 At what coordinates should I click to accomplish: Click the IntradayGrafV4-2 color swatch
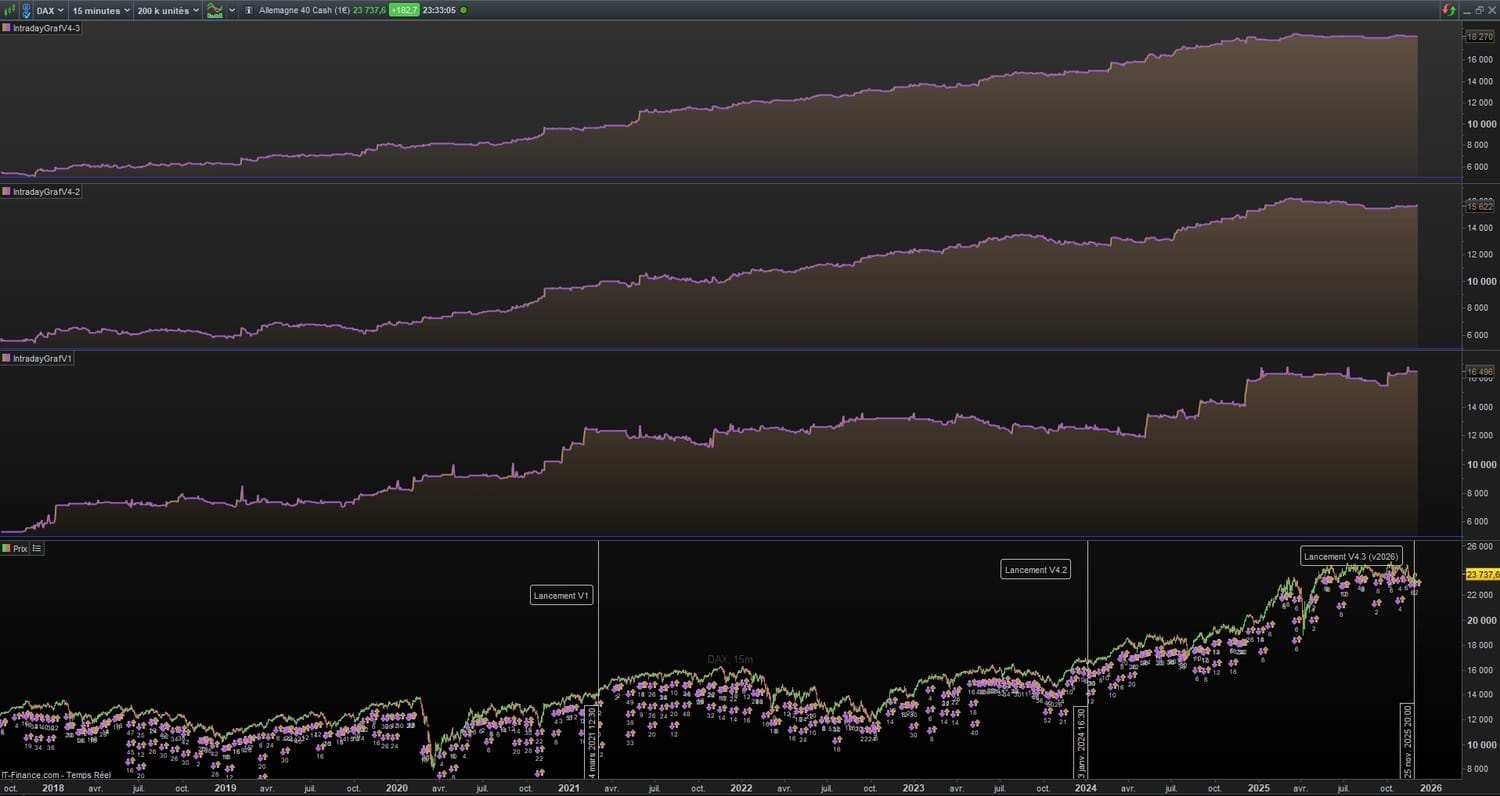7,191
